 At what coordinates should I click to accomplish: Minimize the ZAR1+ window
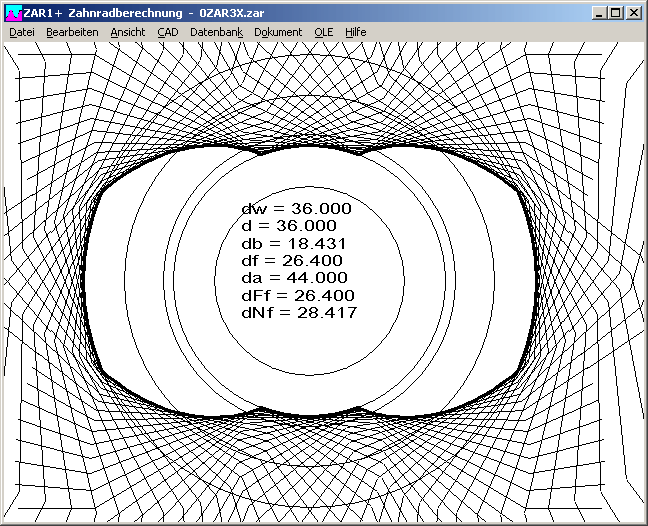pyautogui.click(x=597, y=13)
